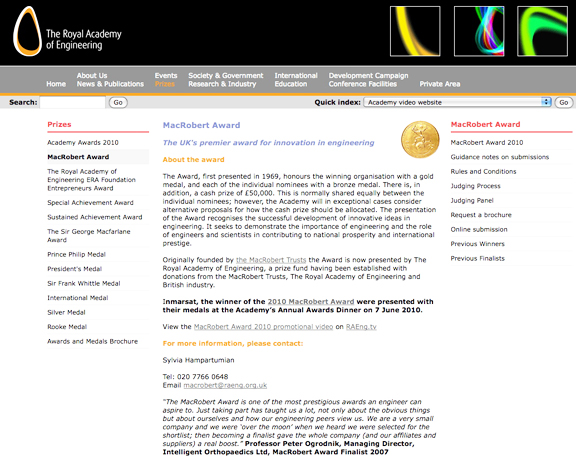Open the yellow light-trail banner thumbnail

(415, 31)
